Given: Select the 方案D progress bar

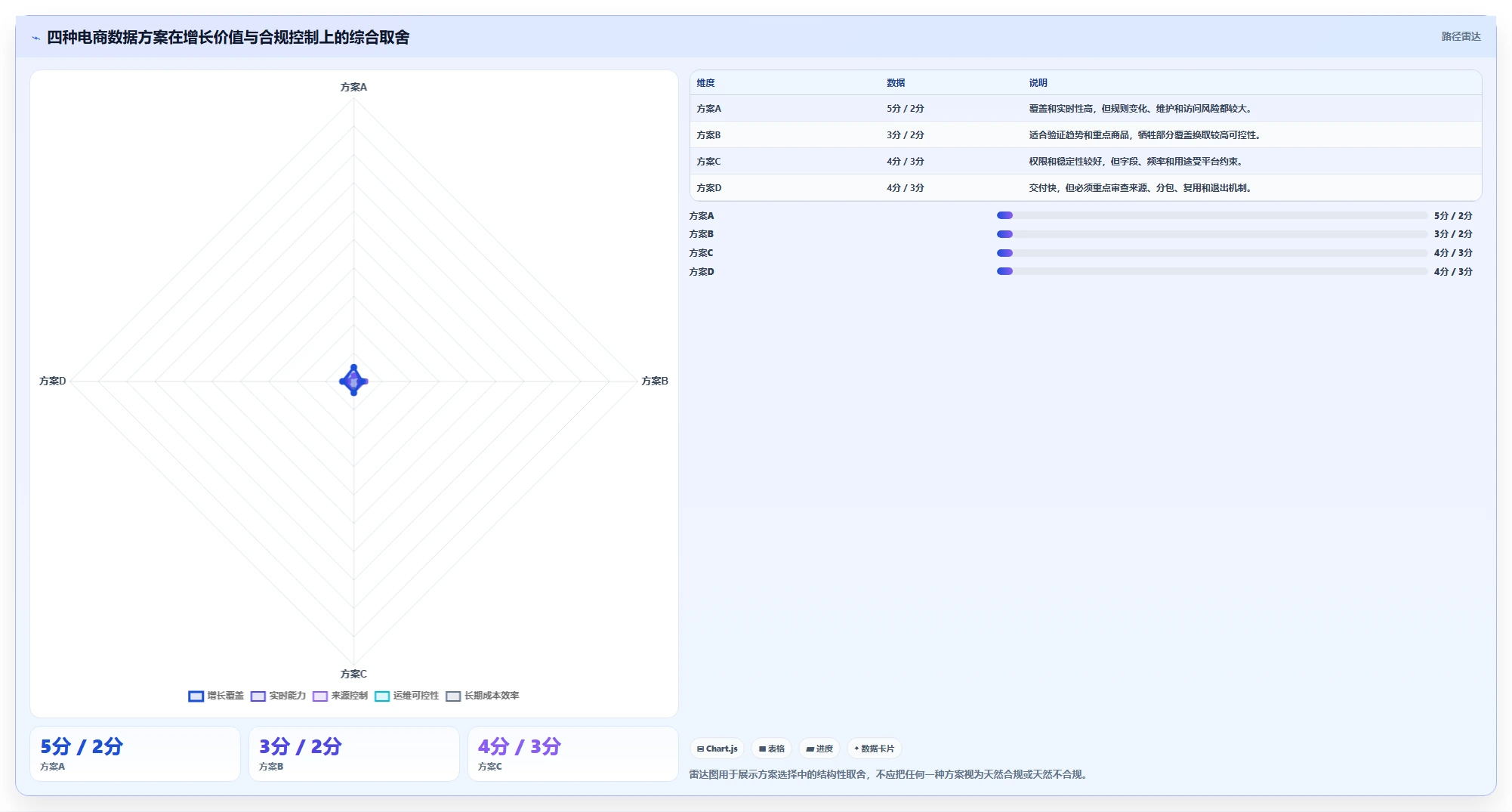Looking at the screenshot, I should click(1212, 271).
